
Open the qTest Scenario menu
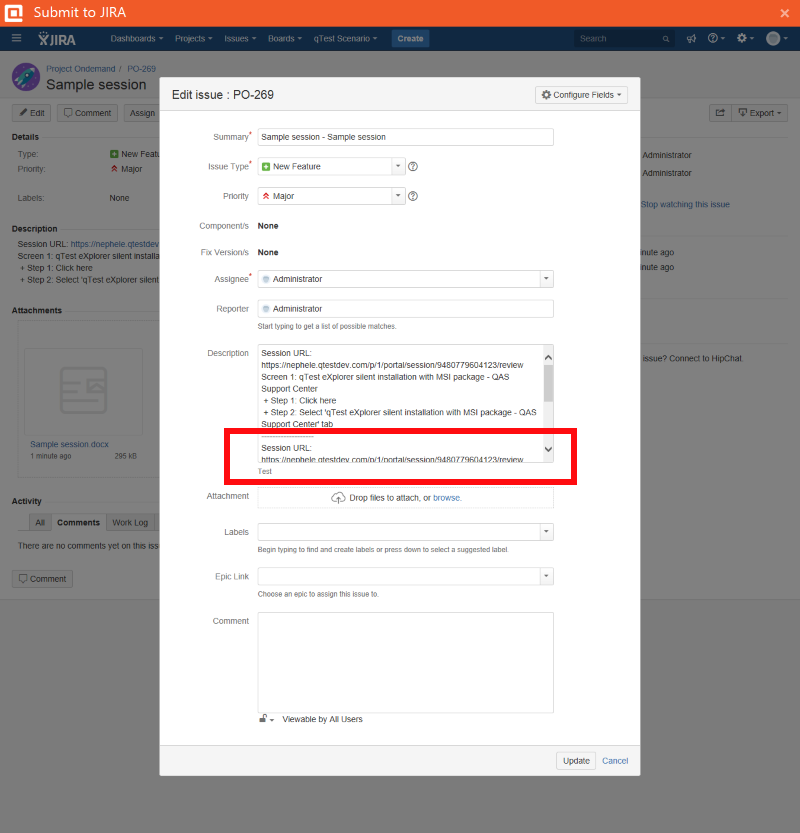point(345,38)
